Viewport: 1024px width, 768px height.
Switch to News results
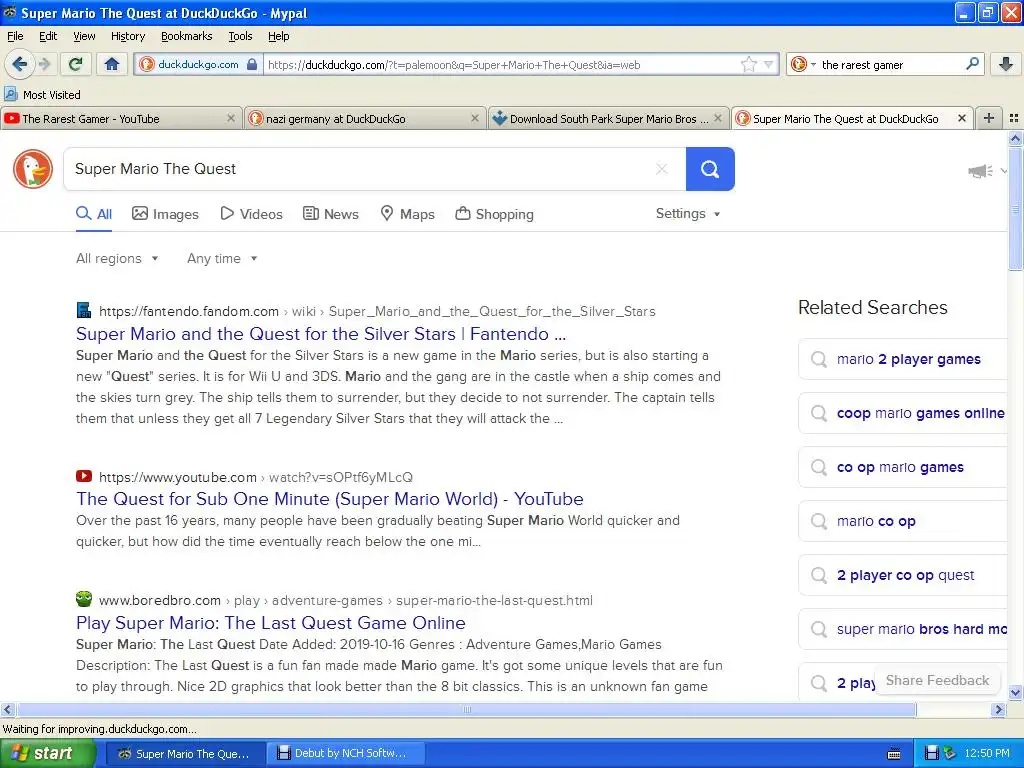[331, 214]
